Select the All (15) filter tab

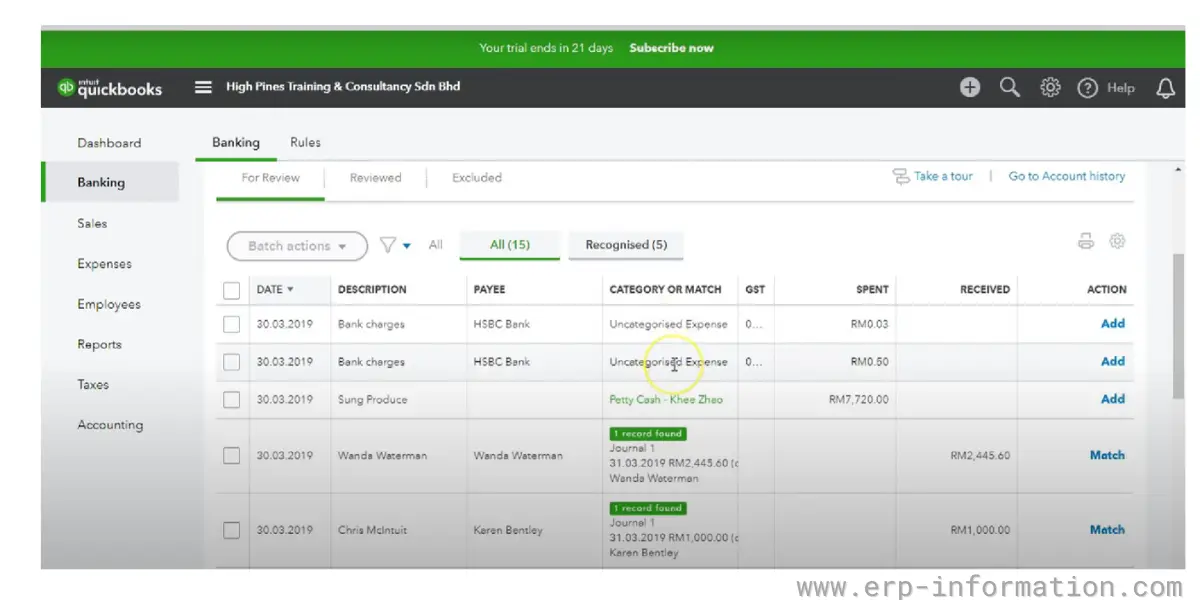pos(510,244)
